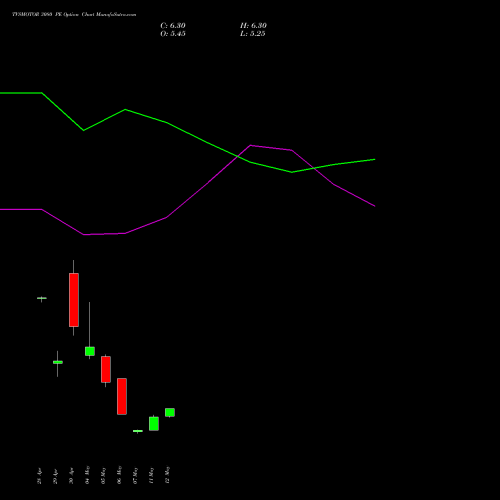Click the '06 May' date axis label
The width and height of the screenshot is (500, 500).
[119, 475]
